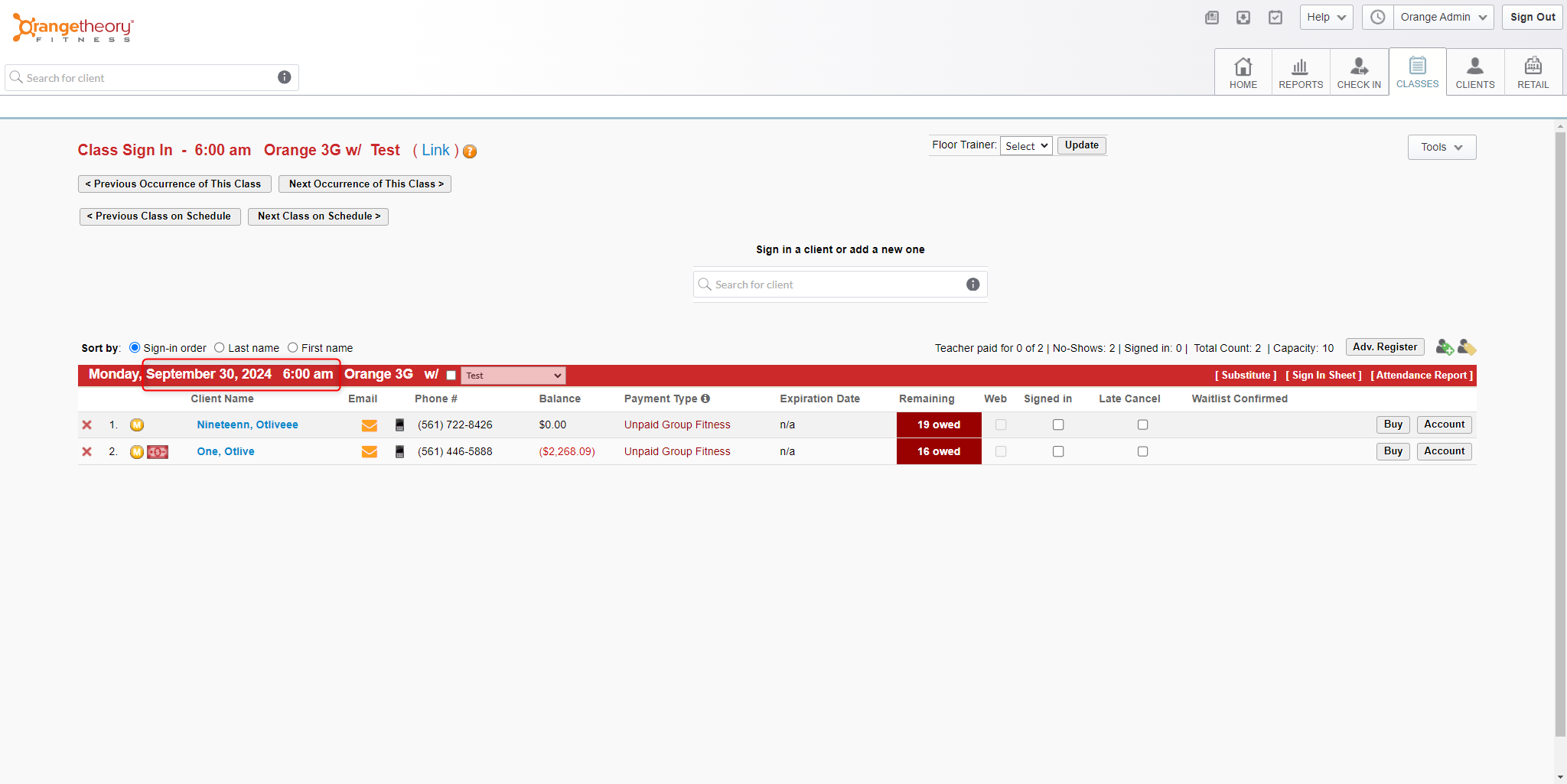Click email icon for One, Otlive

370,452
